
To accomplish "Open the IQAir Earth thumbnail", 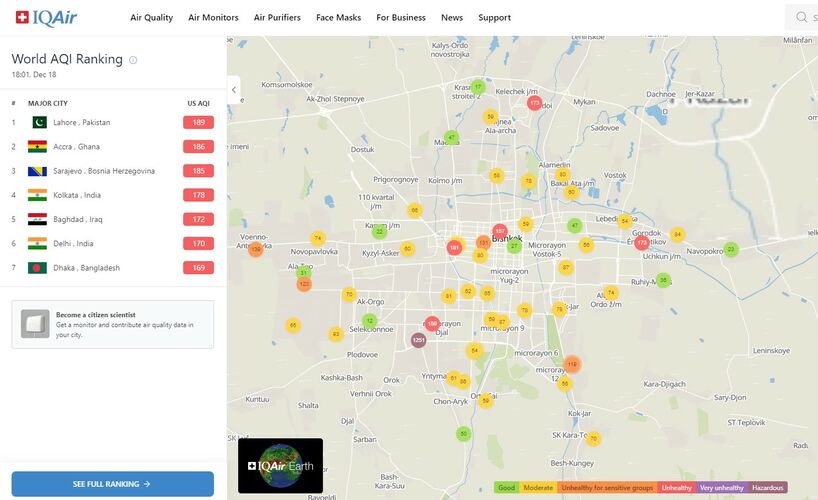I will click(280, 465).
